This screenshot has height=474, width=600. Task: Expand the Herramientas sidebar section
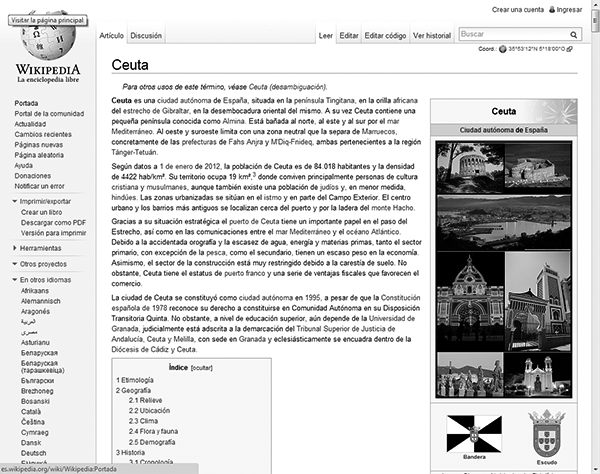tap(40, 248)
